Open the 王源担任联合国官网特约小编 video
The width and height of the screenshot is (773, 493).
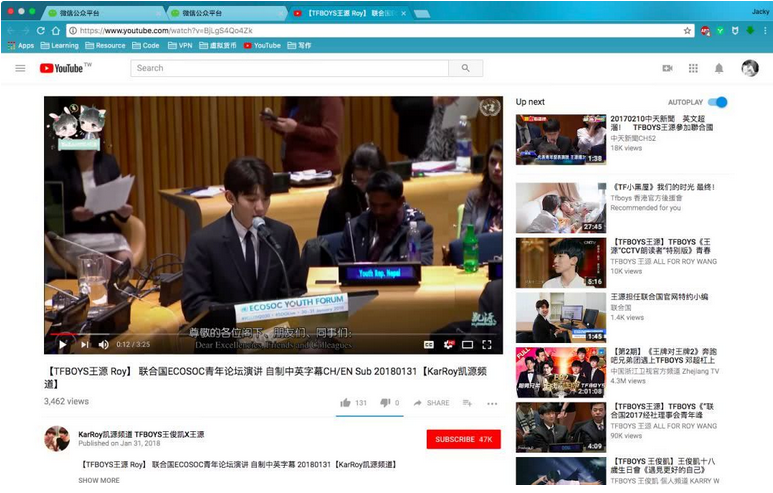659,297
